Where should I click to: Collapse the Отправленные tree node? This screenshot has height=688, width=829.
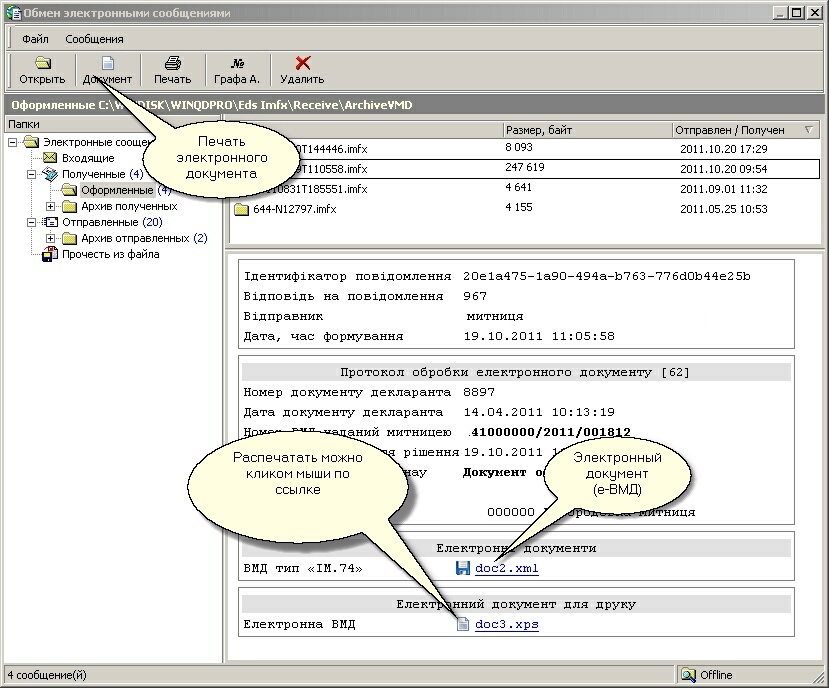(32, 222)
